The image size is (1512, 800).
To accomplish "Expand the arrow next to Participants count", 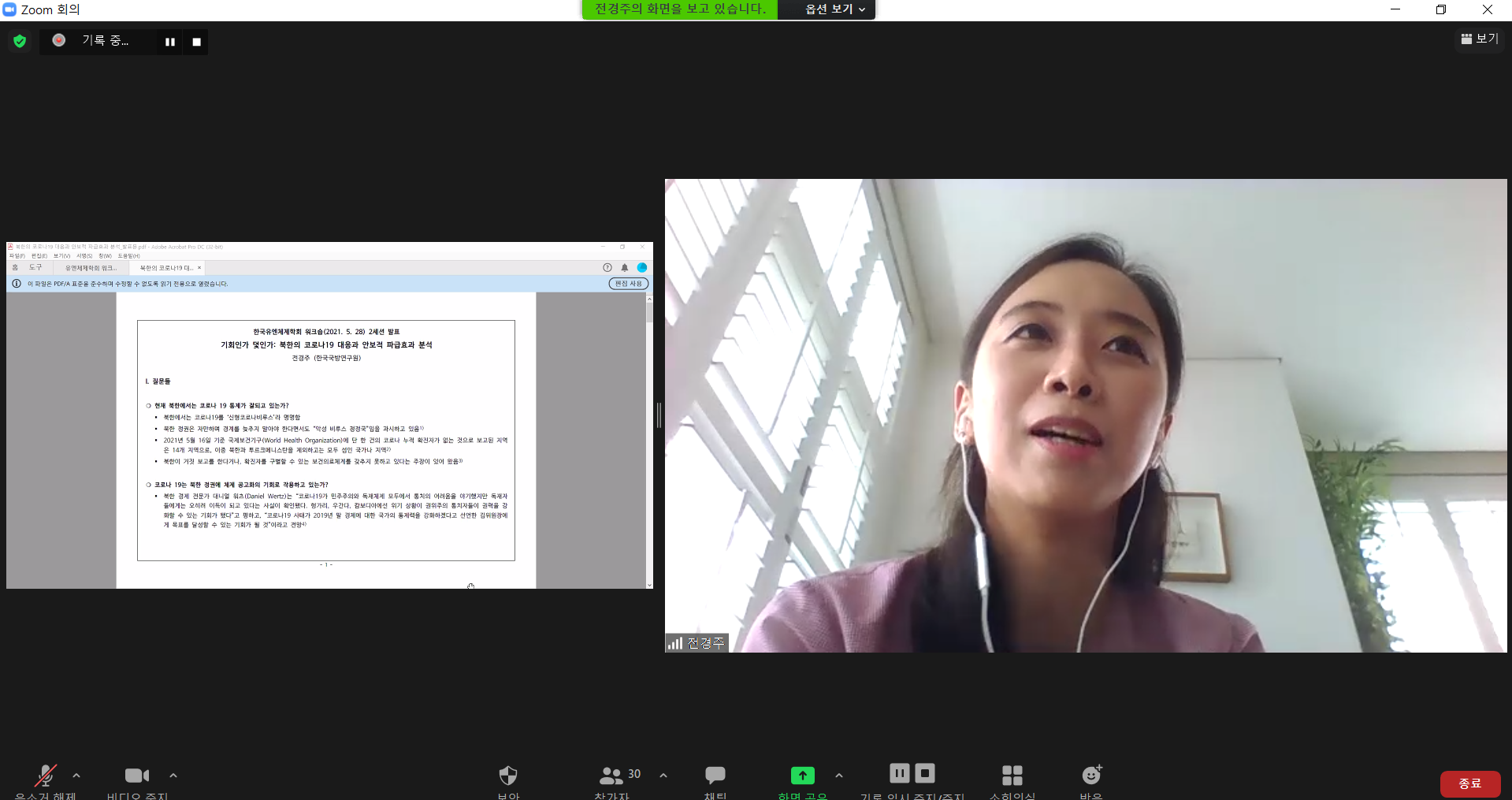I will (663, 776).
